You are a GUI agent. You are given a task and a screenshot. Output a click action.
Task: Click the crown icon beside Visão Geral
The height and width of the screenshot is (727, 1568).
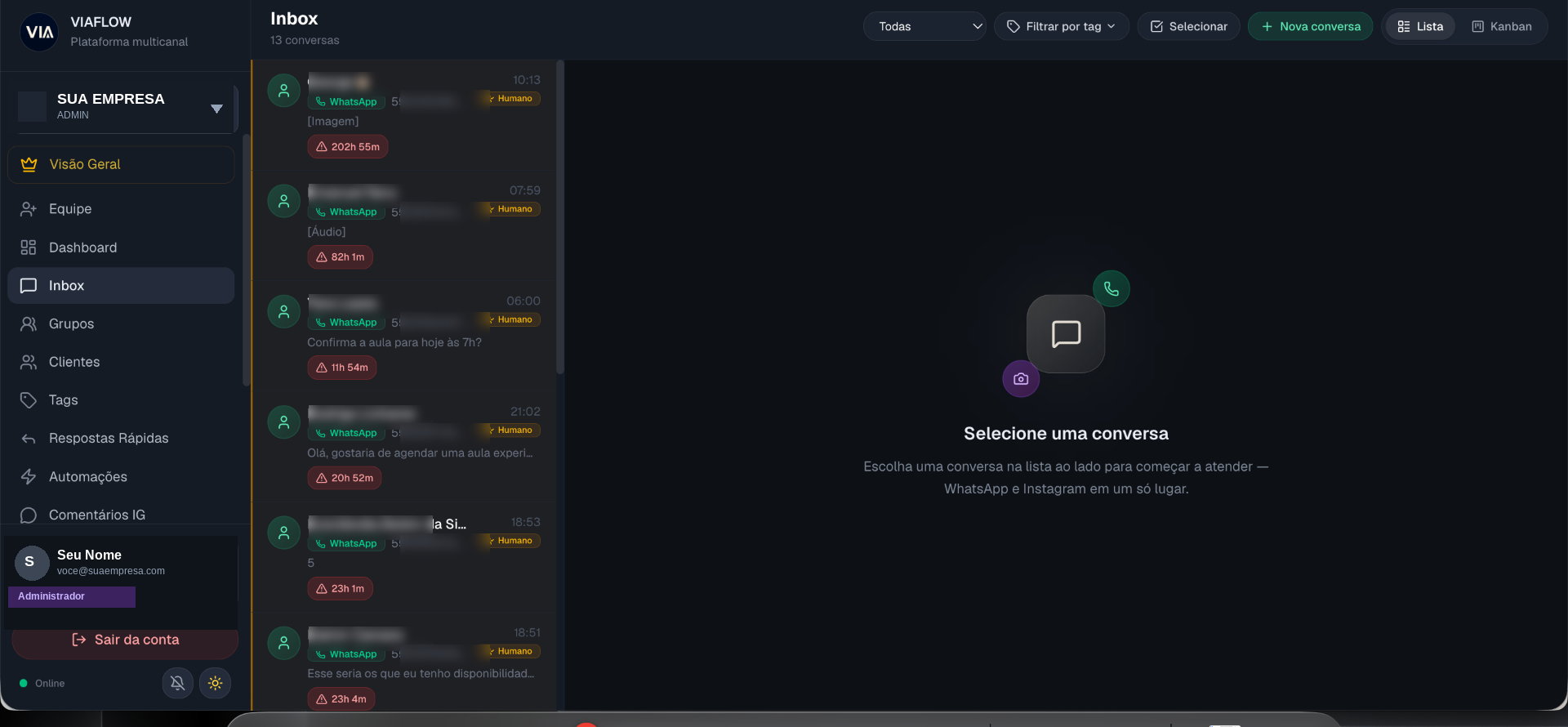[x=29, y=164]
